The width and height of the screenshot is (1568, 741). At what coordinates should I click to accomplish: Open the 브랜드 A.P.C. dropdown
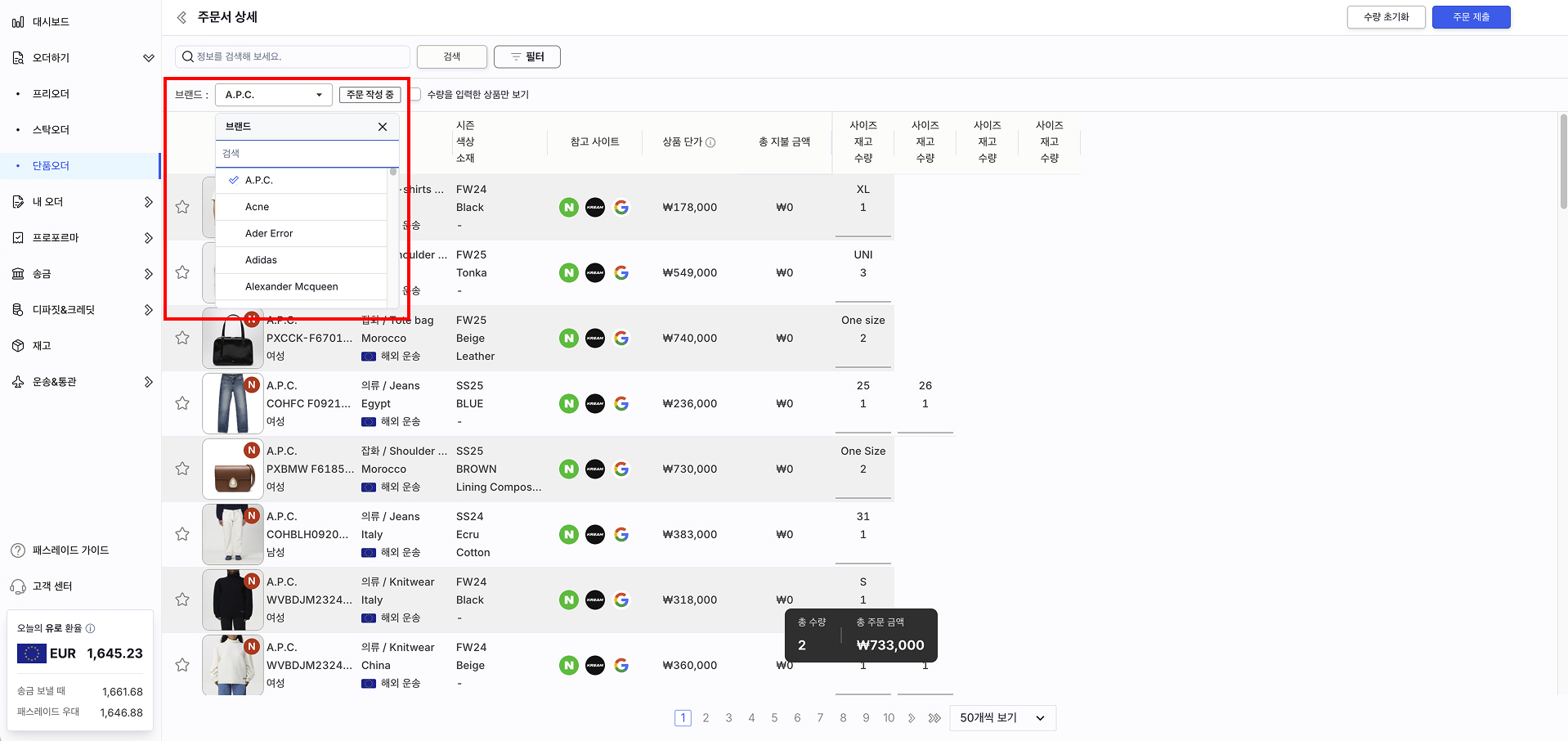273,95
